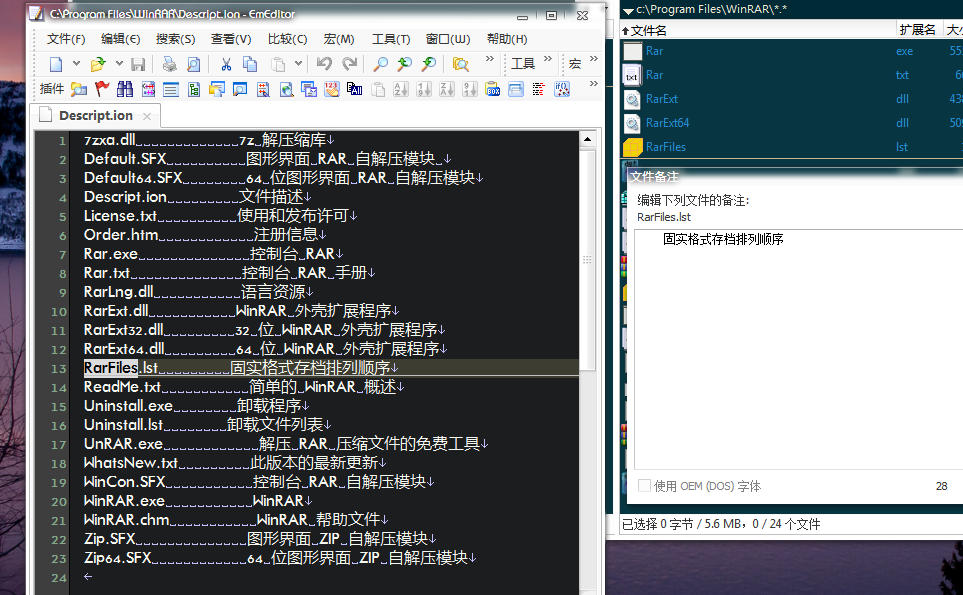
Task: Click the file comment text field
Action: pyautogui.click(x=798, y=350)
